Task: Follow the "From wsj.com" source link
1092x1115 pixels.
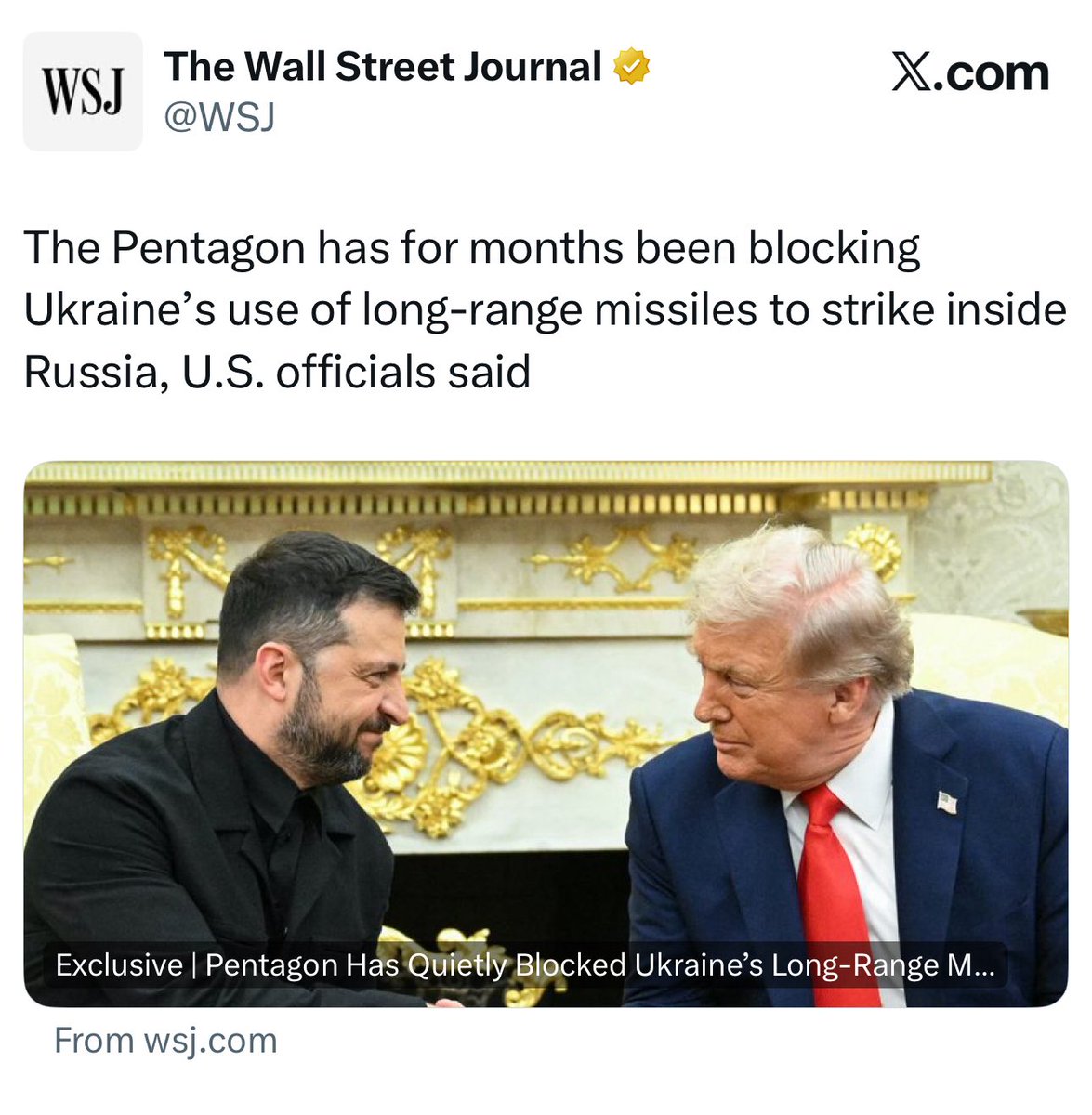Action: [x=165, y=1041]
